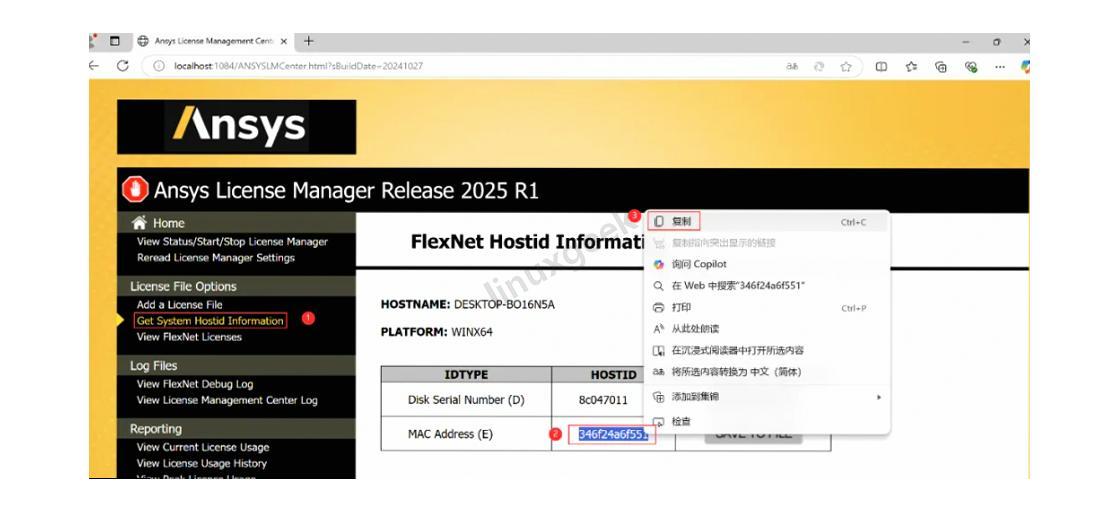
Task: Open View License Management Center Log
Action: [227, 400]
